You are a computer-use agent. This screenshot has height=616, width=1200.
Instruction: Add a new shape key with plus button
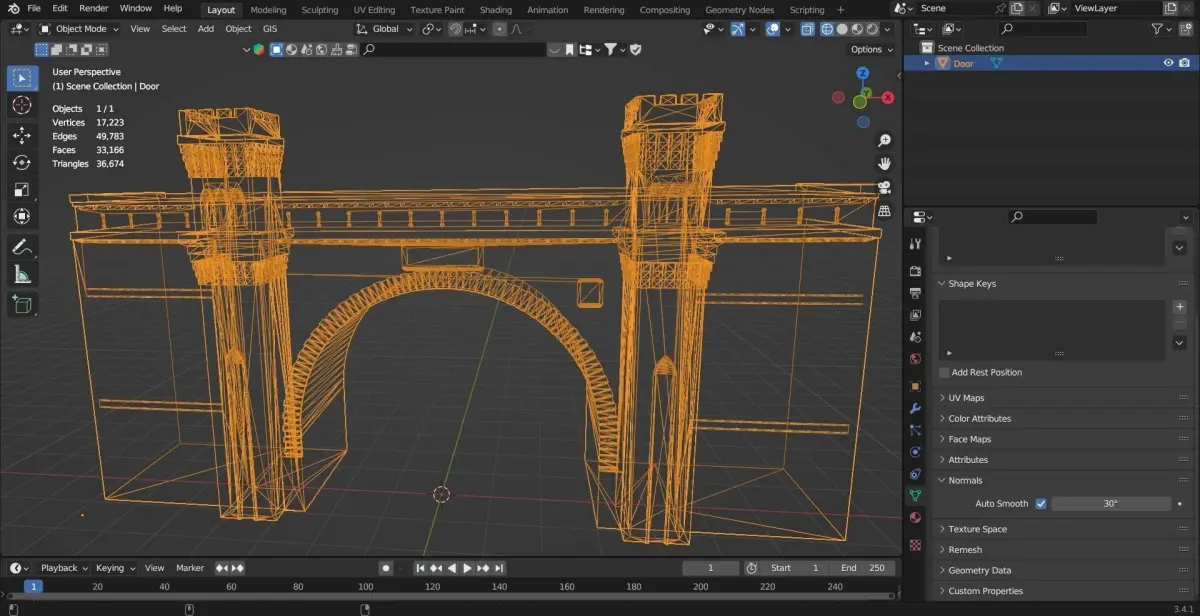1179,307
